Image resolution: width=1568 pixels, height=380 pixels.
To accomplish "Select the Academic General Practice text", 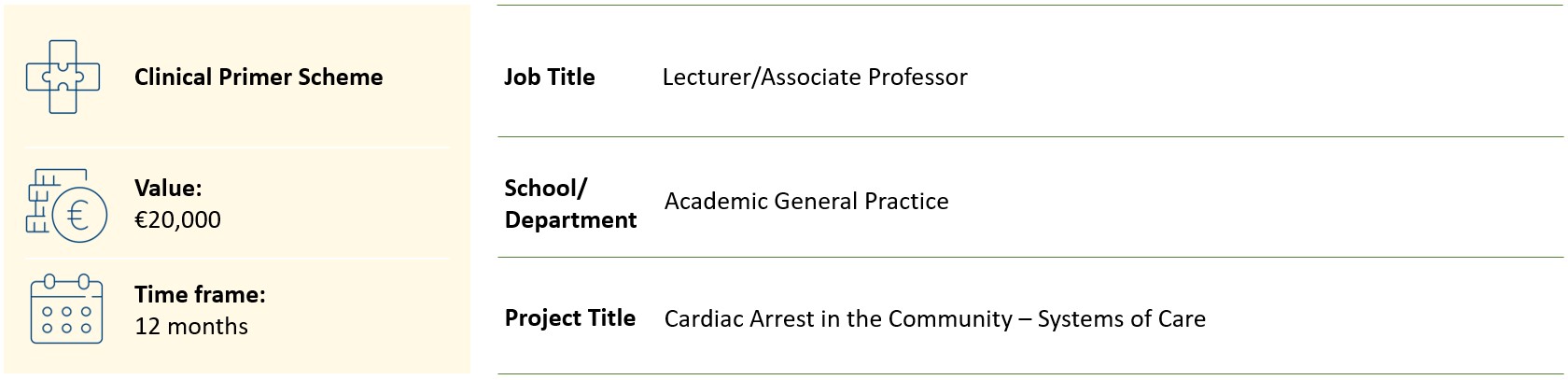I will [806, 202].
